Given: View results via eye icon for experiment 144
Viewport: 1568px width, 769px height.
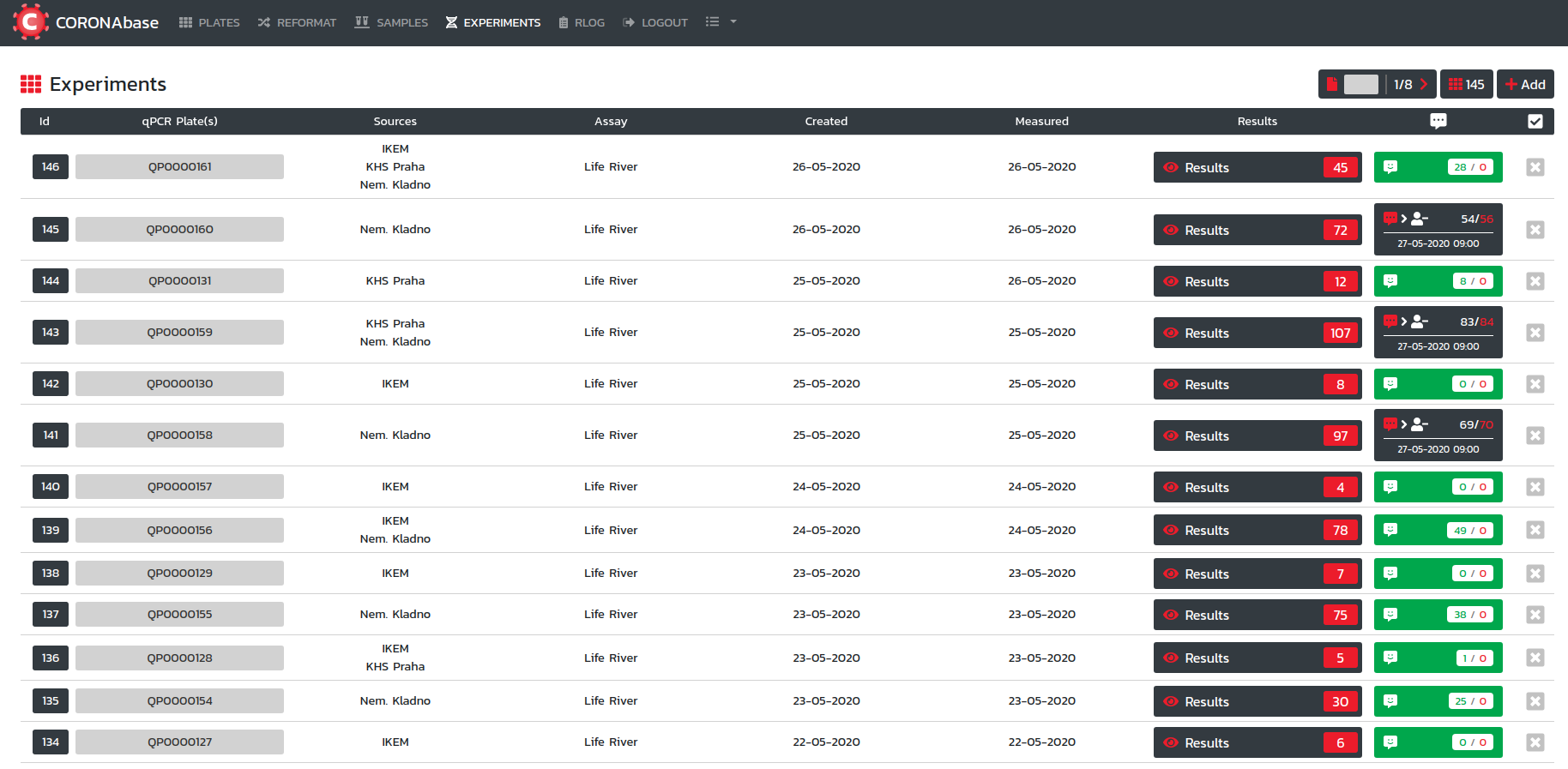Looking at the screenshot, I should tap(1171, 281).
